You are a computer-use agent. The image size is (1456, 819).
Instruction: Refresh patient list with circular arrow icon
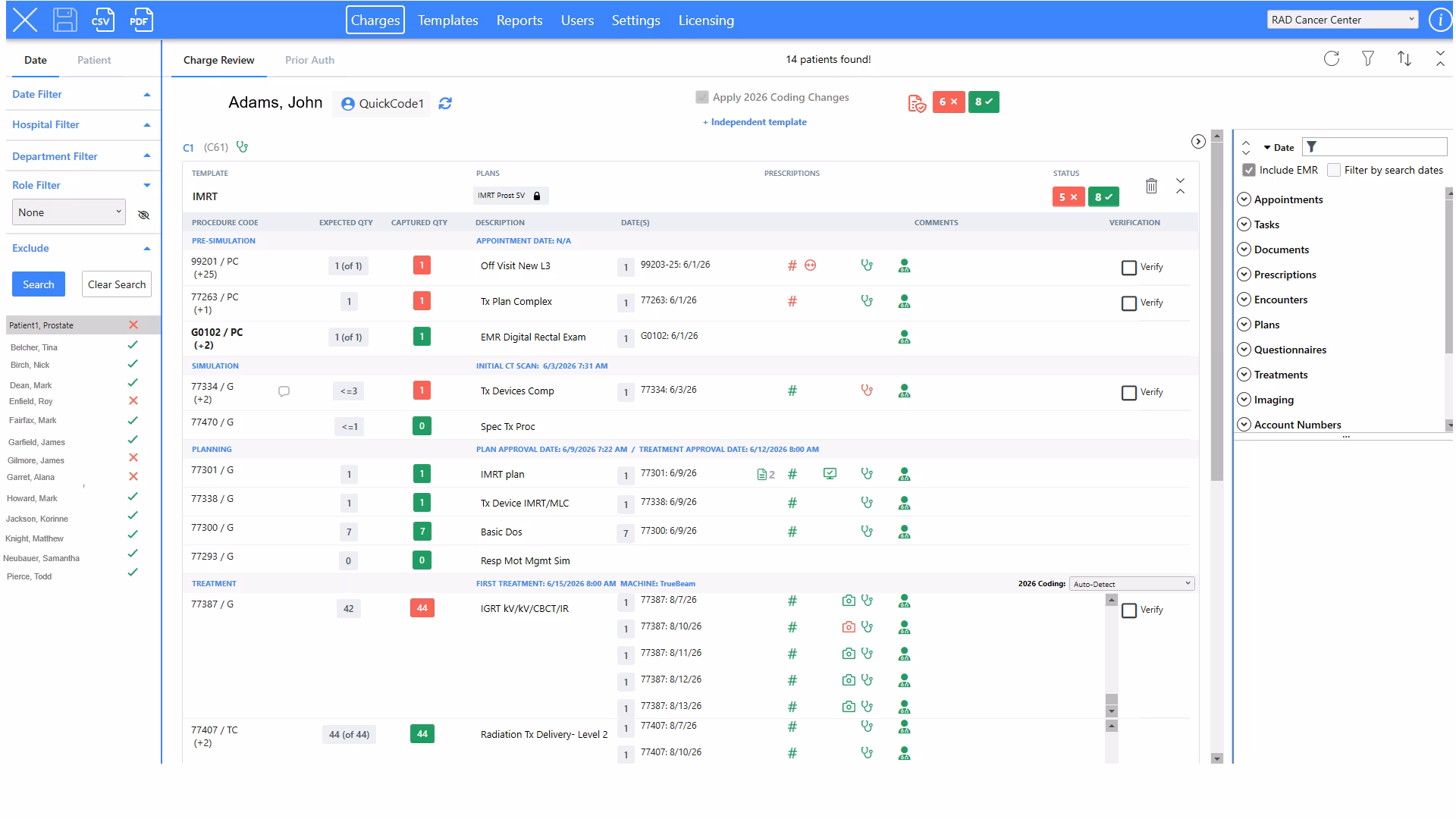coord(1332,58)
